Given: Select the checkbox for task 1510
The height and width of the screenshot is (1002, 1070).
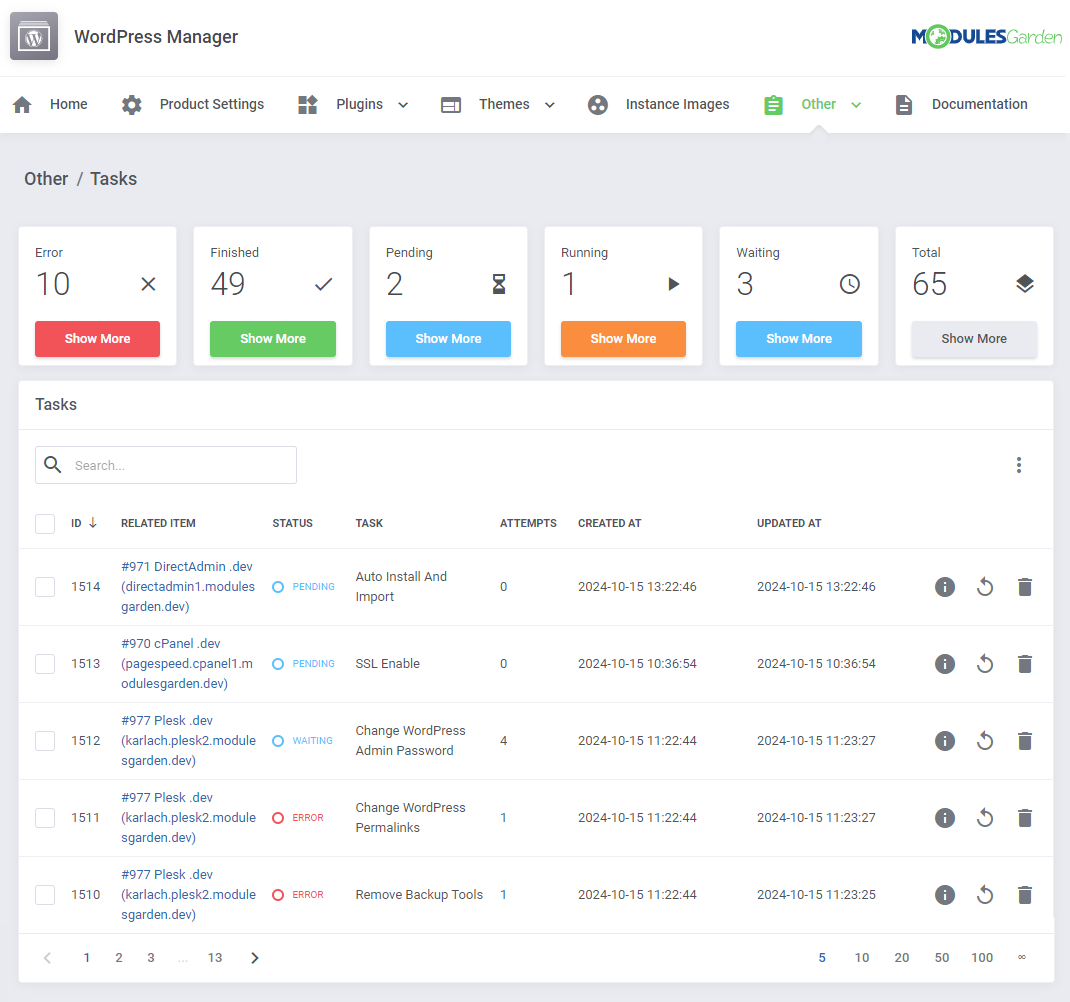Looking at the screenshot, I should click(45, 896).
